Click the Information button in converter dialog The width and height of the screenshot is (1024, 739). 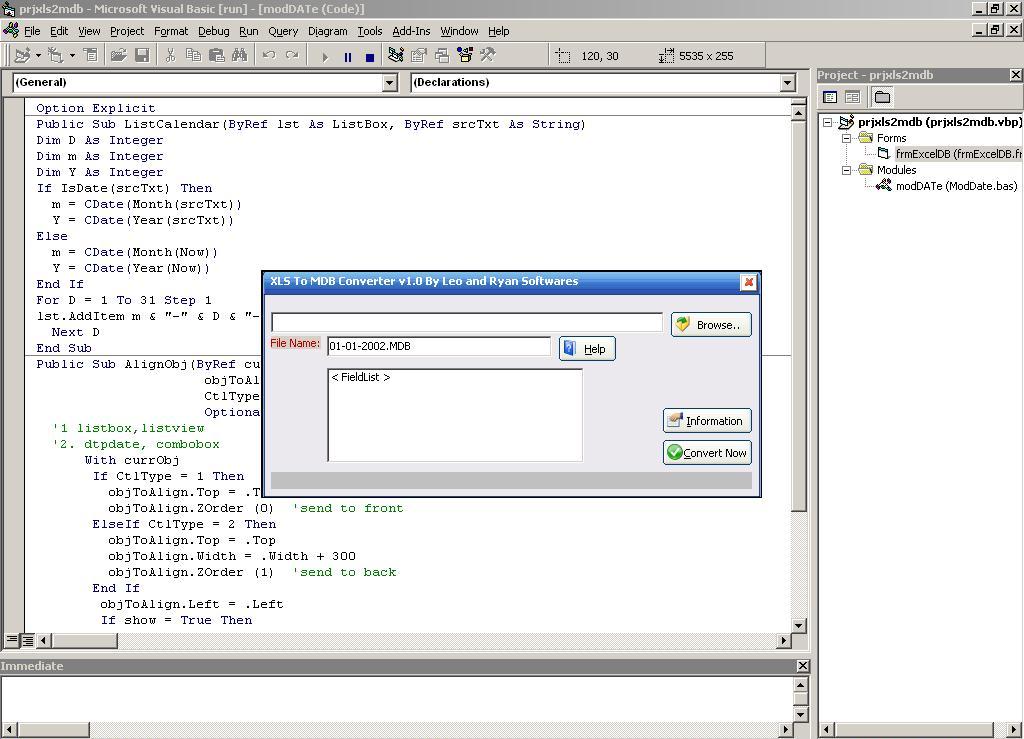707,421
